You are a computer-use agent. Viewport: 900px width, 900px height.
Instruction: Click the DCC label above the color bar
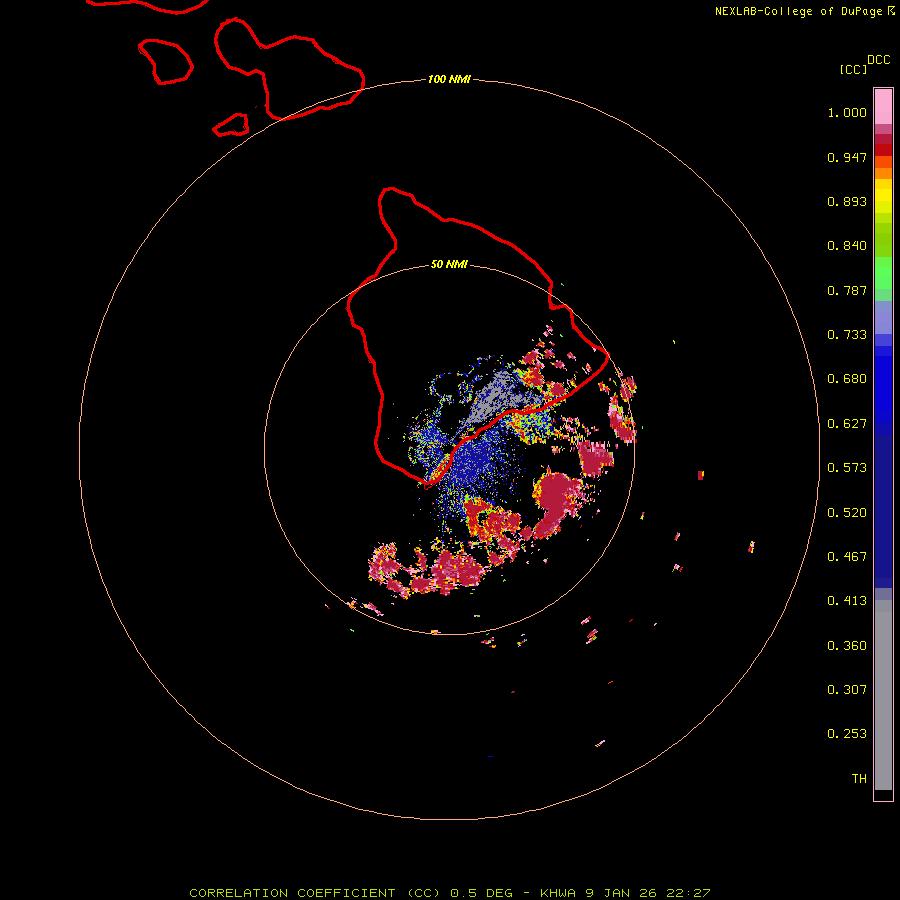878,60
